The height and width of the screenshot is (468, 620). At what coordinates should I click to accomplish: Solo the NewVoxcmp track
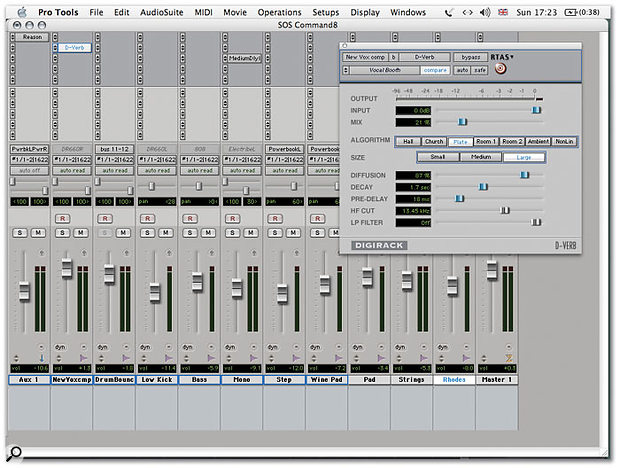(62, 233)
